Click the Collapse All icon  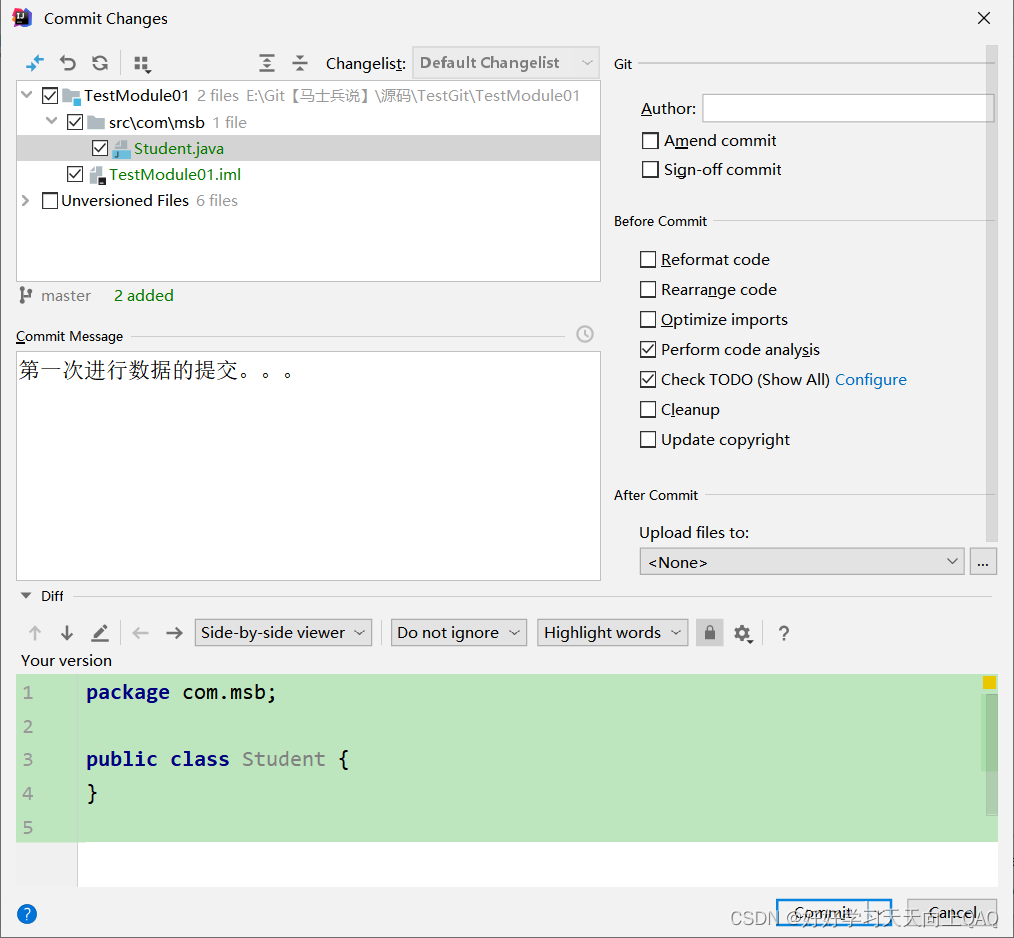pyautogui.click(x=299, y=63)
